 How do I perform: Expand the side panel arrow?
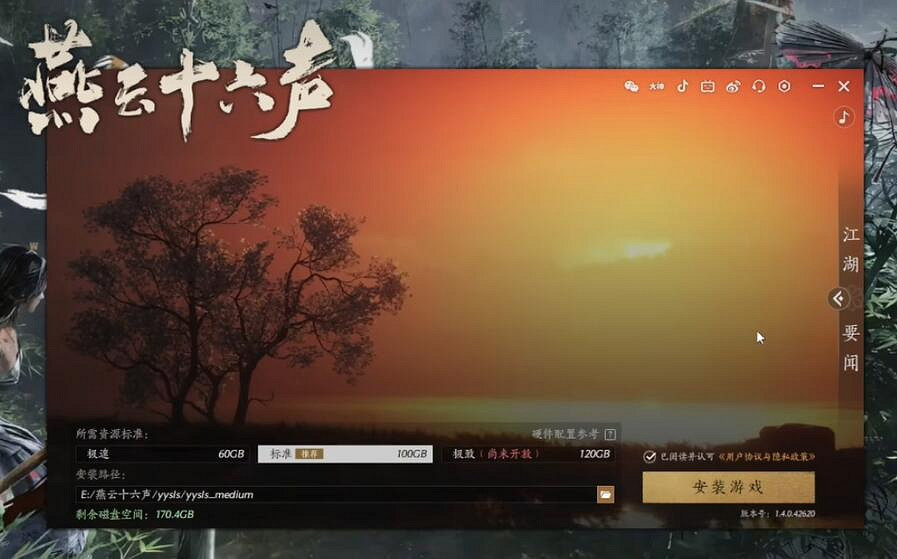click(839, 299)
